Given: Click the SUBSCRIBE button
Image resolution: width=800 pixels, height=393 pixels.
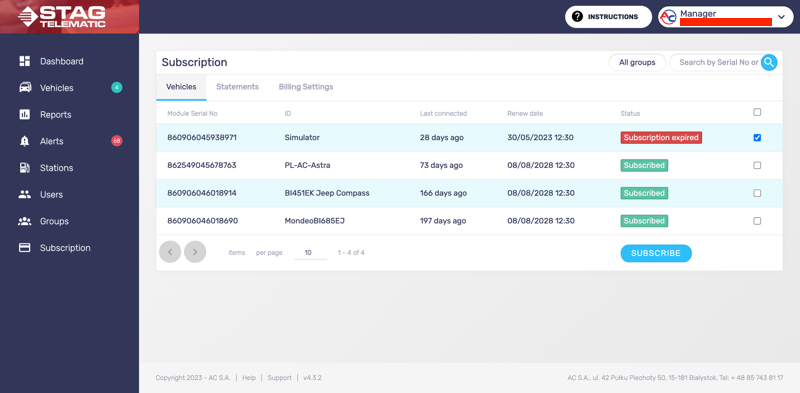Looking at the screenshot, I should click(656, 253).
